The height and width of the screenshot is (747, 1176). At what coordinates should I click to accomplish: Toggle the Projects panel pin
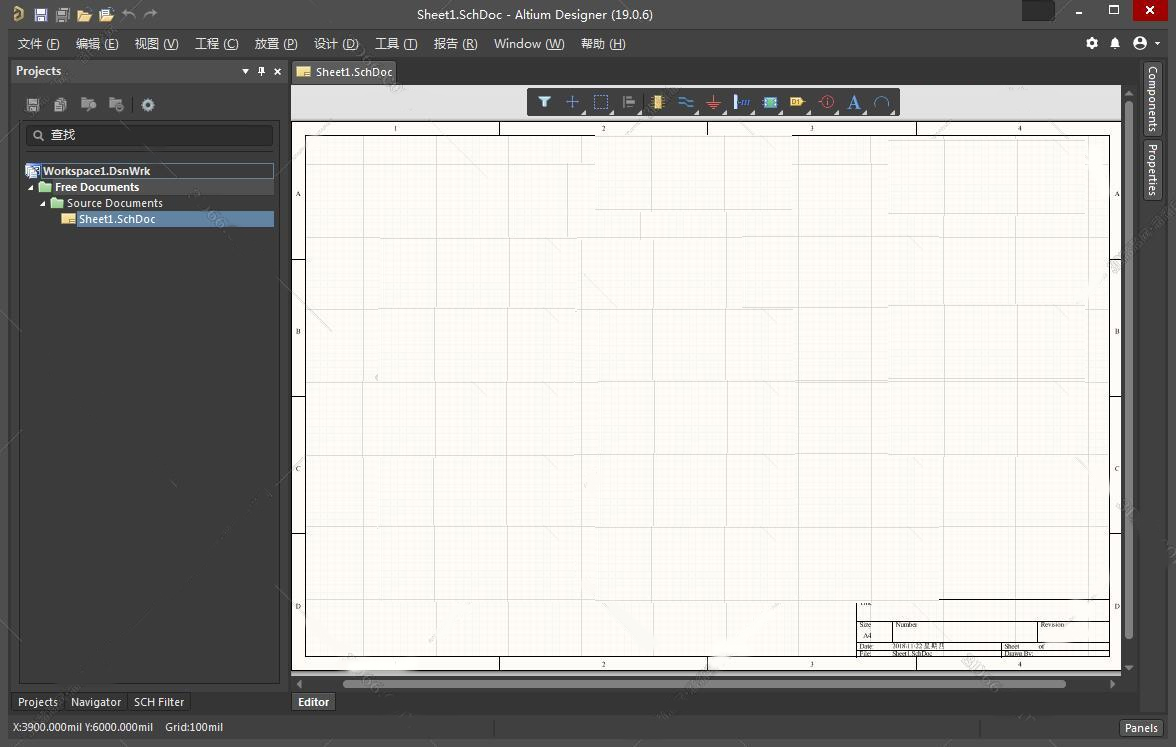click(x=262, y=71)
